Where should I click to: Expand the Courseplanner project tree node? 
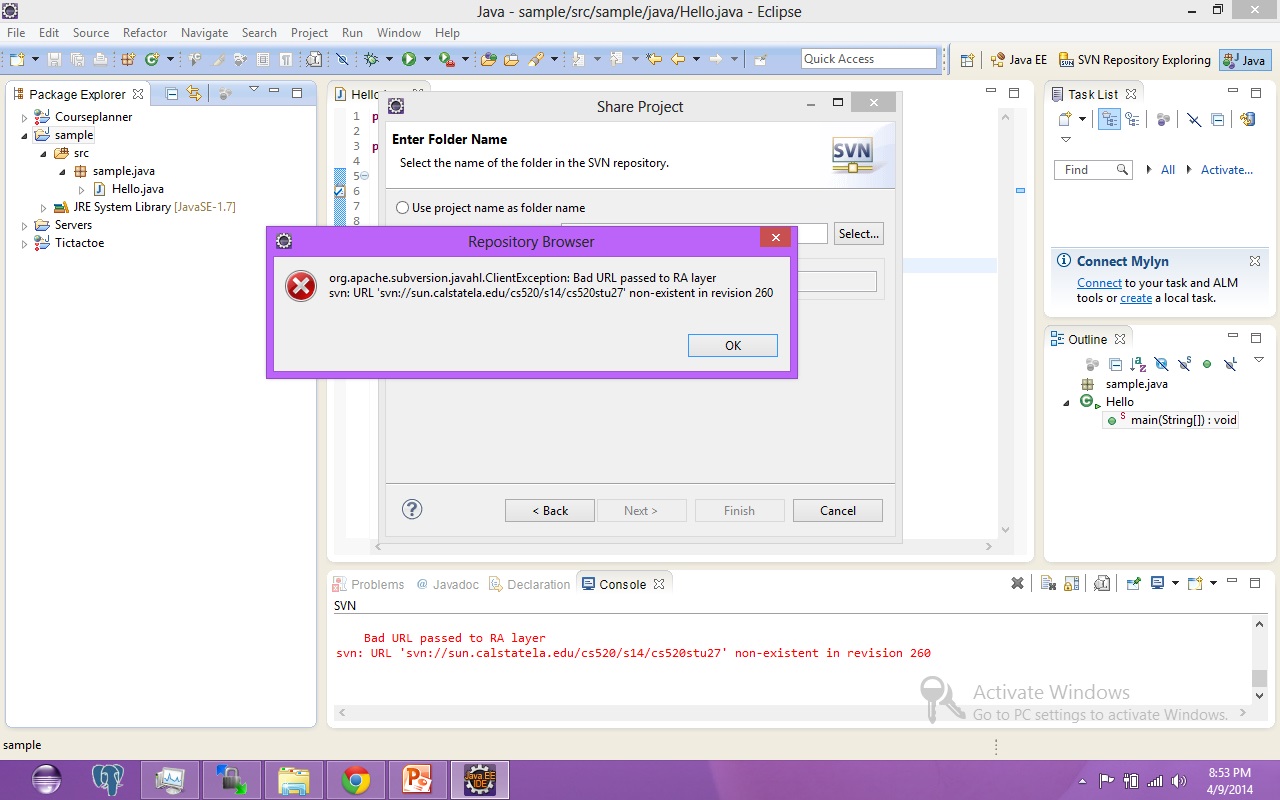[x=25, y=117]
